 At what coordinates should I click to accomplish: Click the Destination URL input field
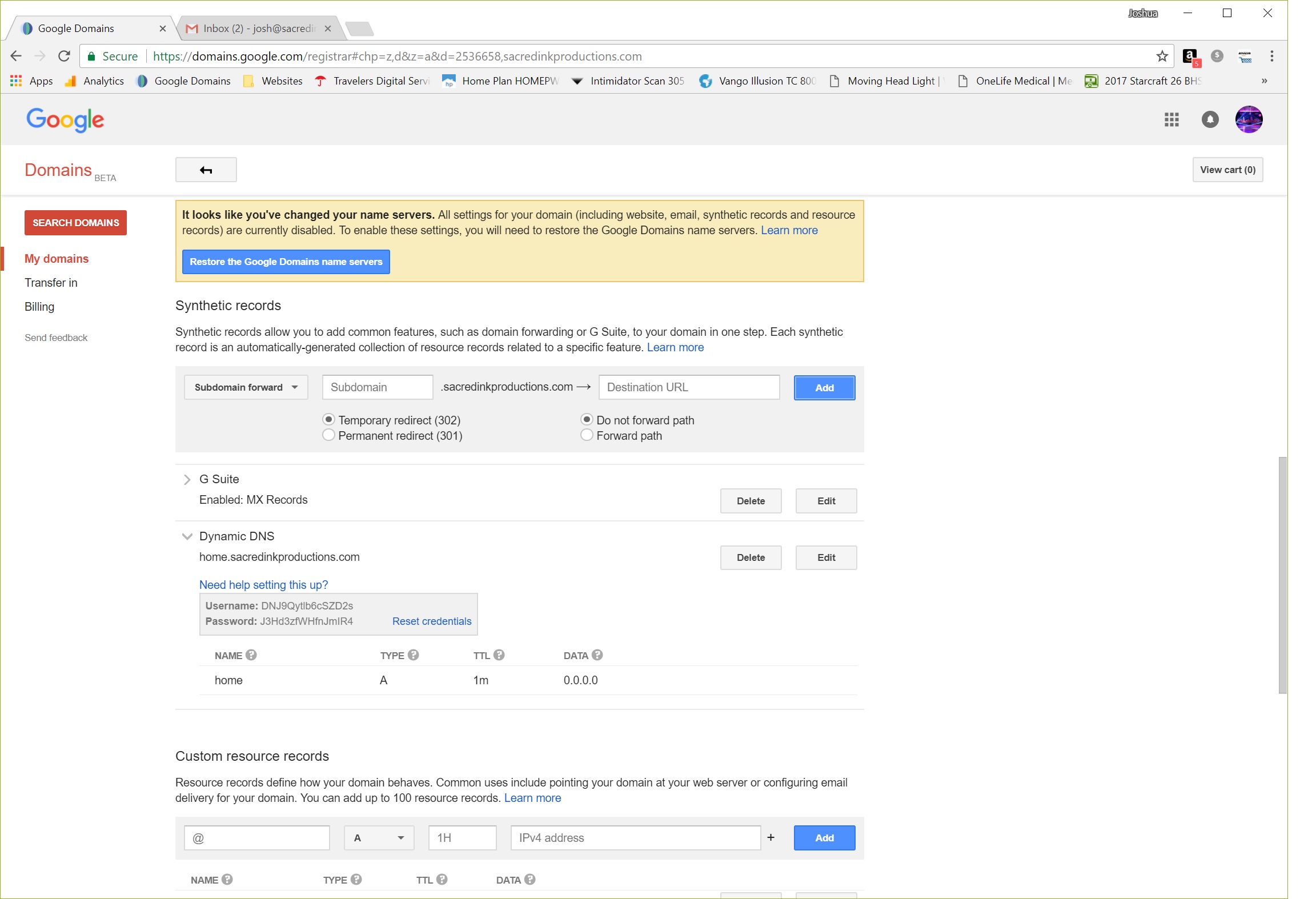click(688, 387)
